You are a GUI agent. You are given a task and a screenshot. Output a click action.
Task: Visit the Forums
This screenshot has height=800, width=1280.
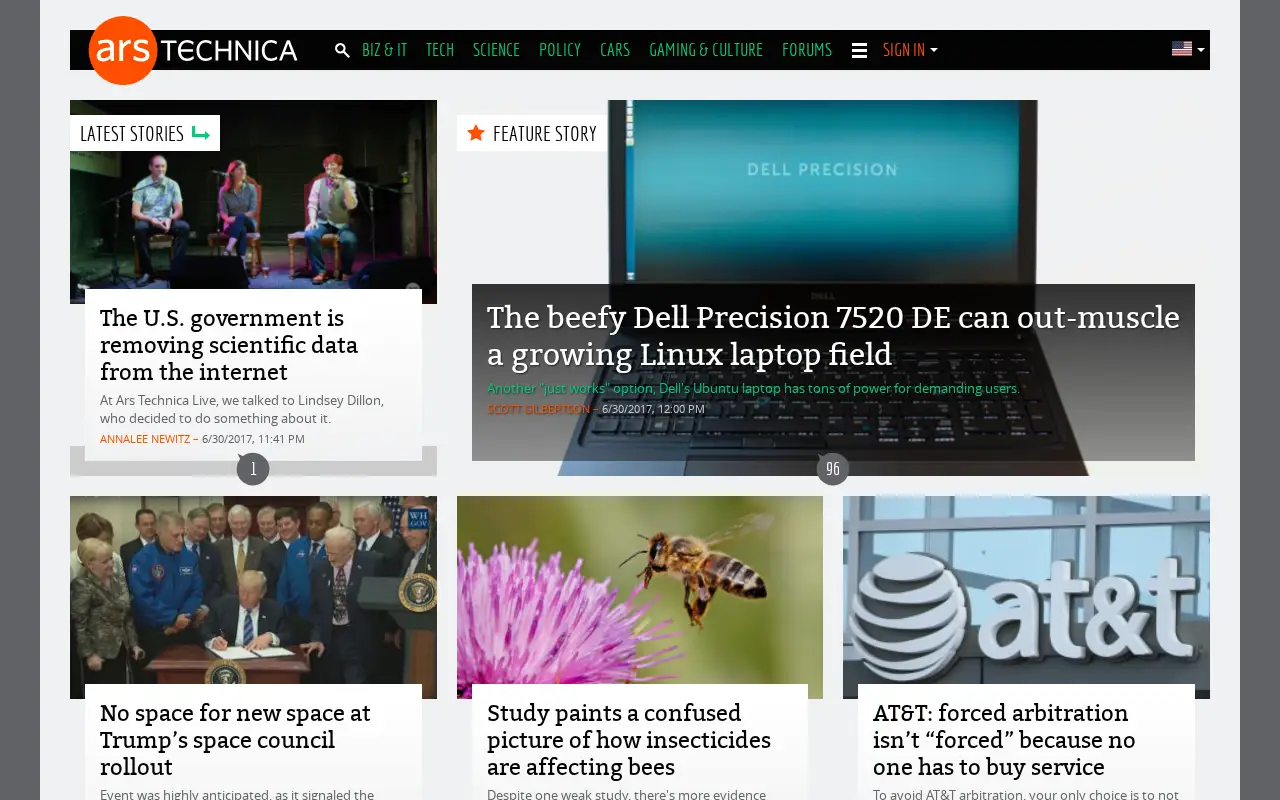tap(807, 50)
